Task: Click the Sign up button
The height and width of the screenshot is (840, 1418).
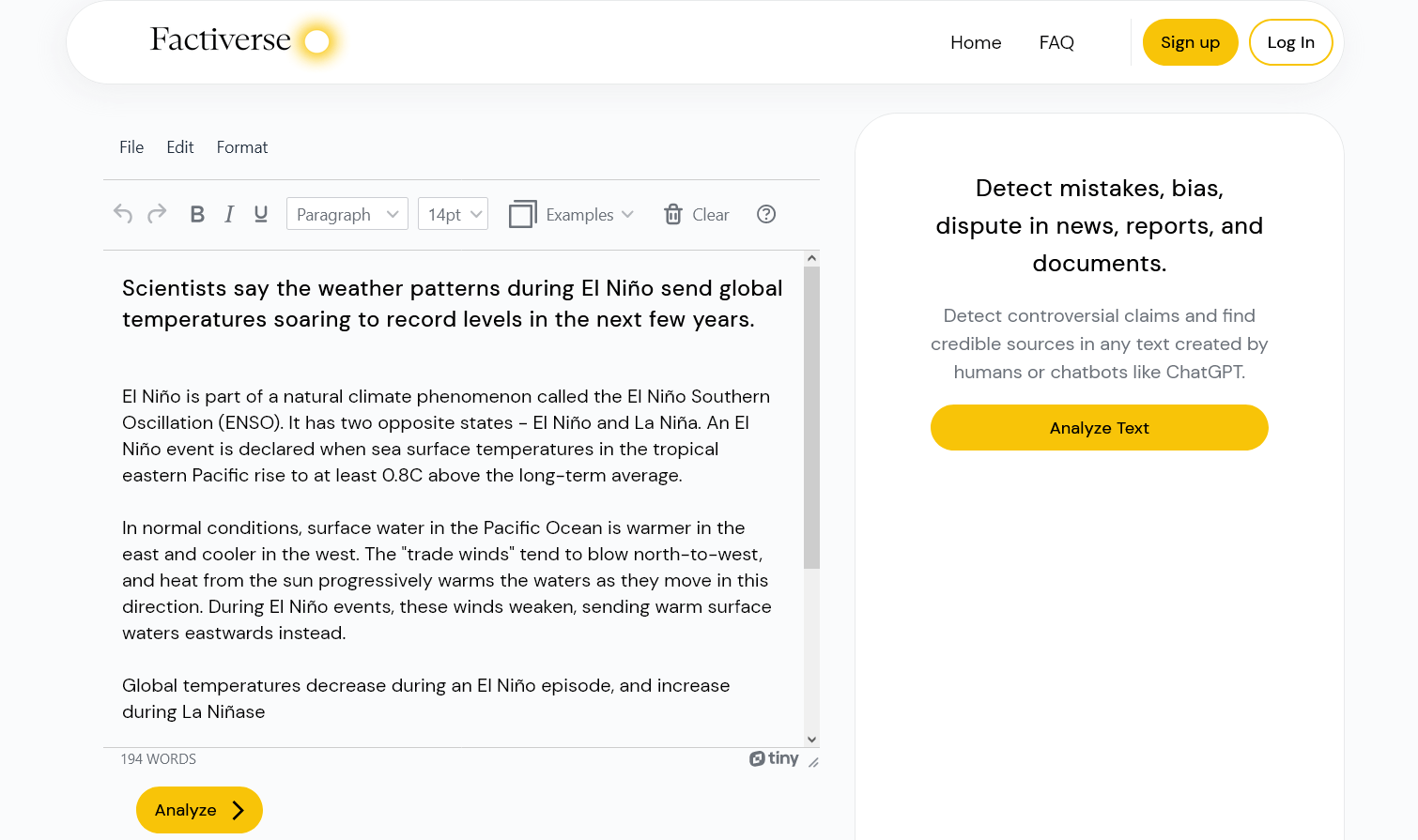Action: click(x=1190, y=42)
